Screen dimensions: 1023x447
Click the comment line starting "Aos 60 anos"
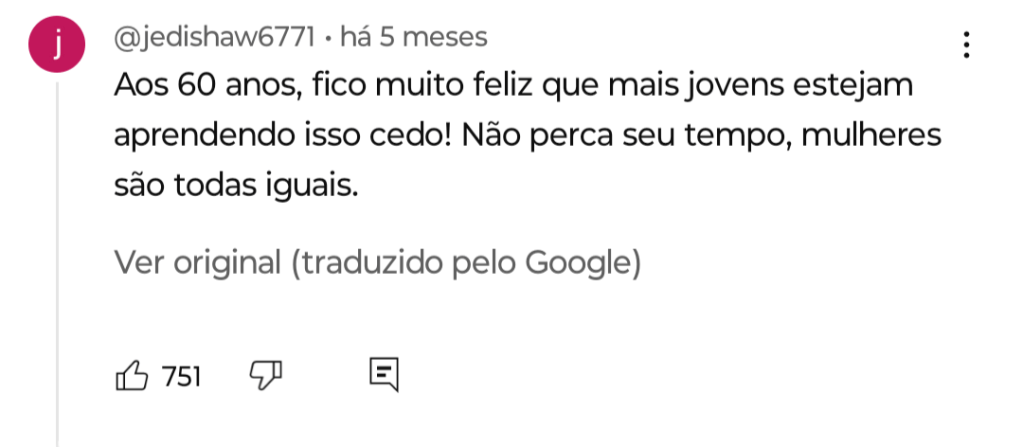(514, 87)
